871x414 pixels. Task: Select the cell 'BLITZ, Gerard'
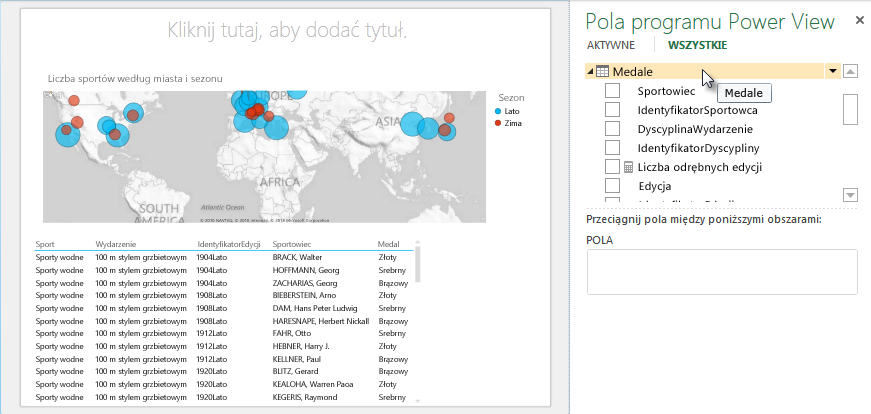(x=294, y=371)
